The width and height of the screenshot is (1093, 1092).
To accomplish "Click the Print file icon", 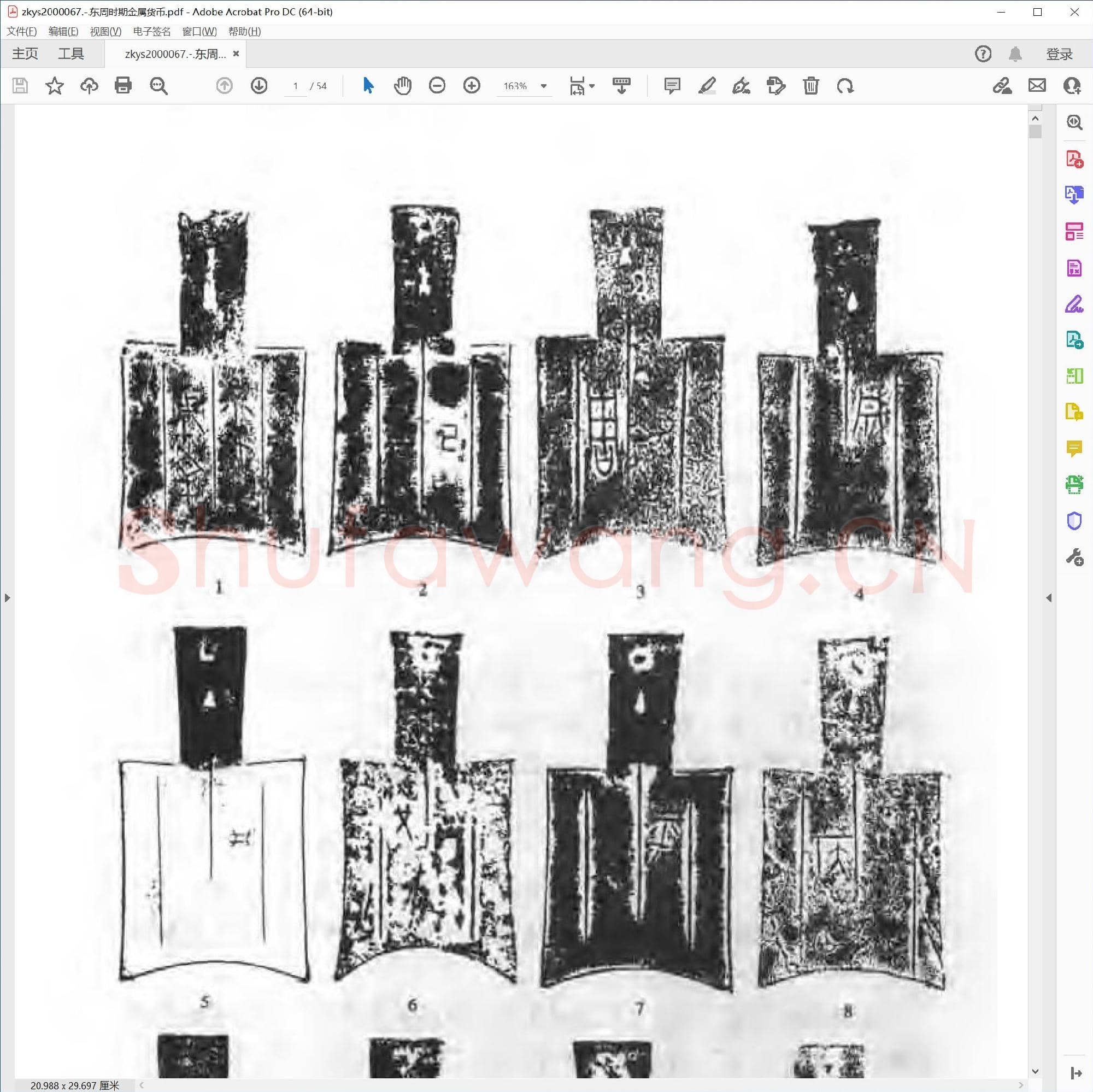I will [123, 86].
